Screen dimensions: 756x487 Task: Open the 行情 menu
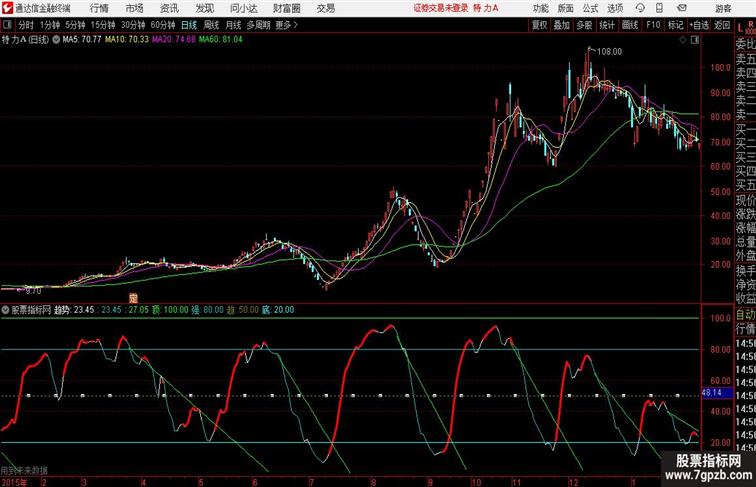point(99,8)
